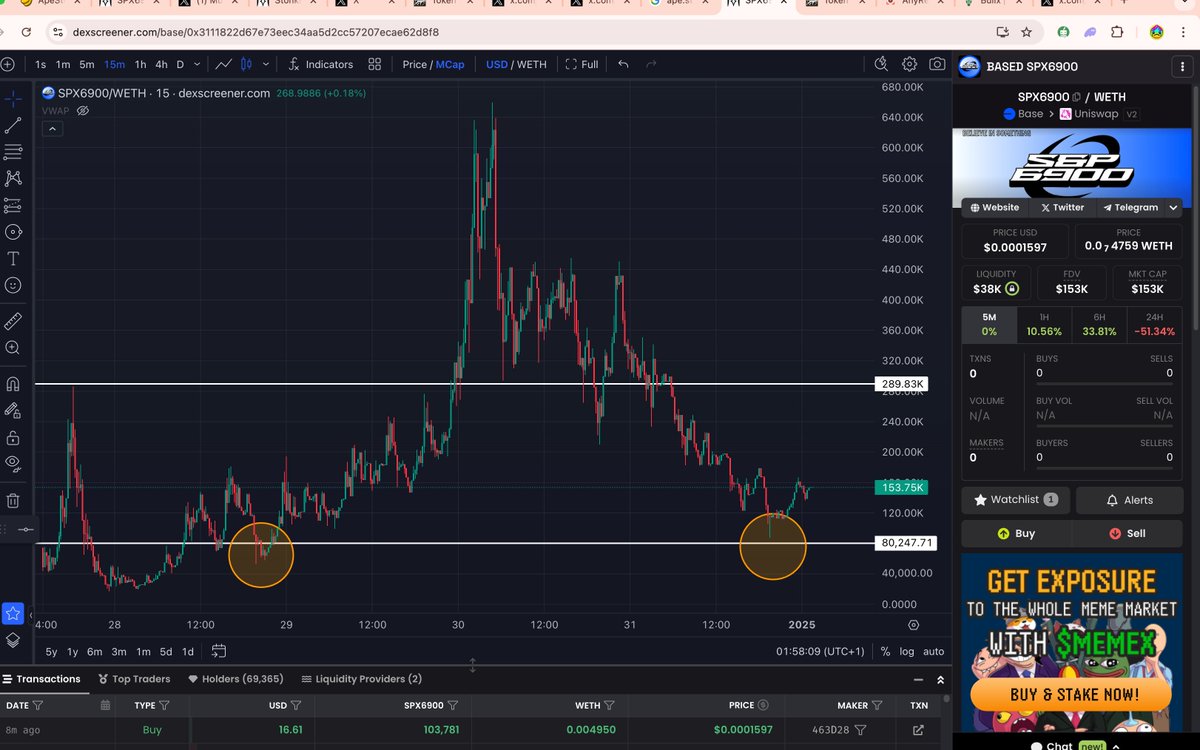Open the emoji icons tool
1200x750 pixels.
(13, 285)
